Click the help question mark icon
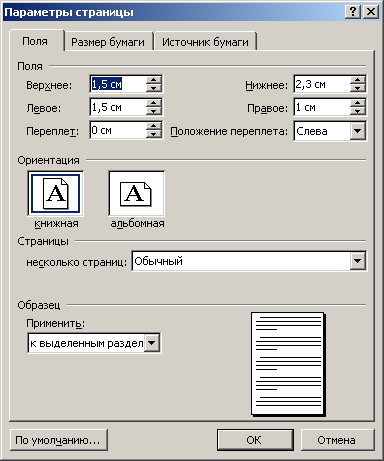This screenshot has height=461, width=384. coord(353,12)
